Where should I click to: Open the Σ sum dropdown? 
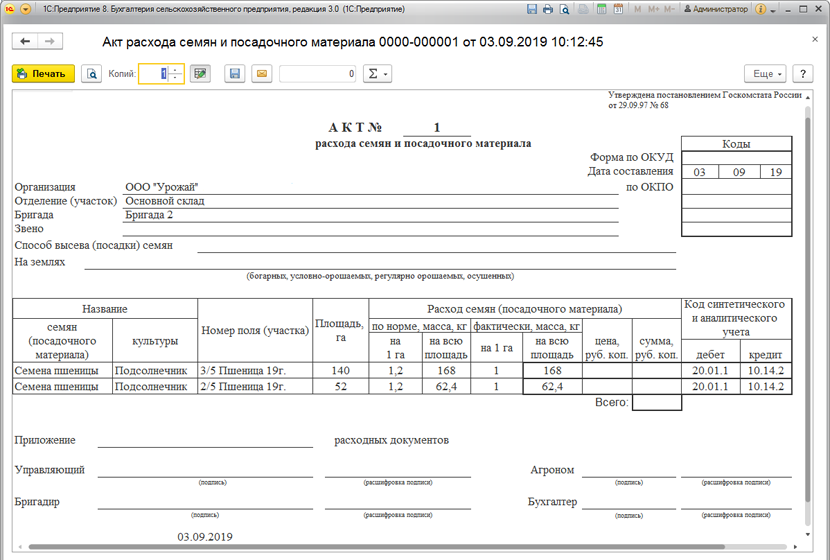point(377,74)
